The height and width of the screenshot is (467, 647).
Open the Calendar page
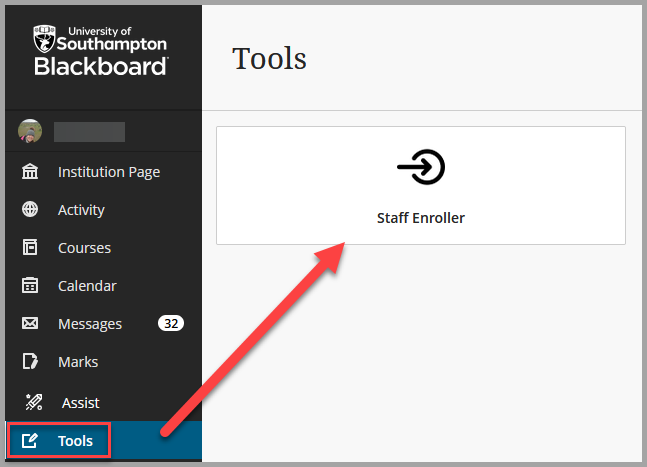(87, 285)
